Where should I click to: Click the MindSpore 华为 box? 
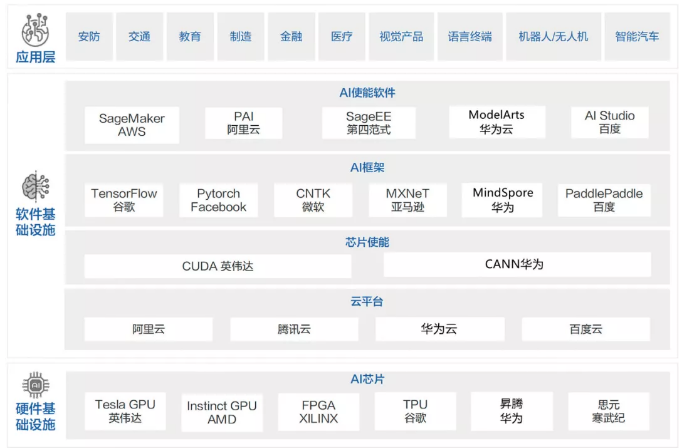502,200
